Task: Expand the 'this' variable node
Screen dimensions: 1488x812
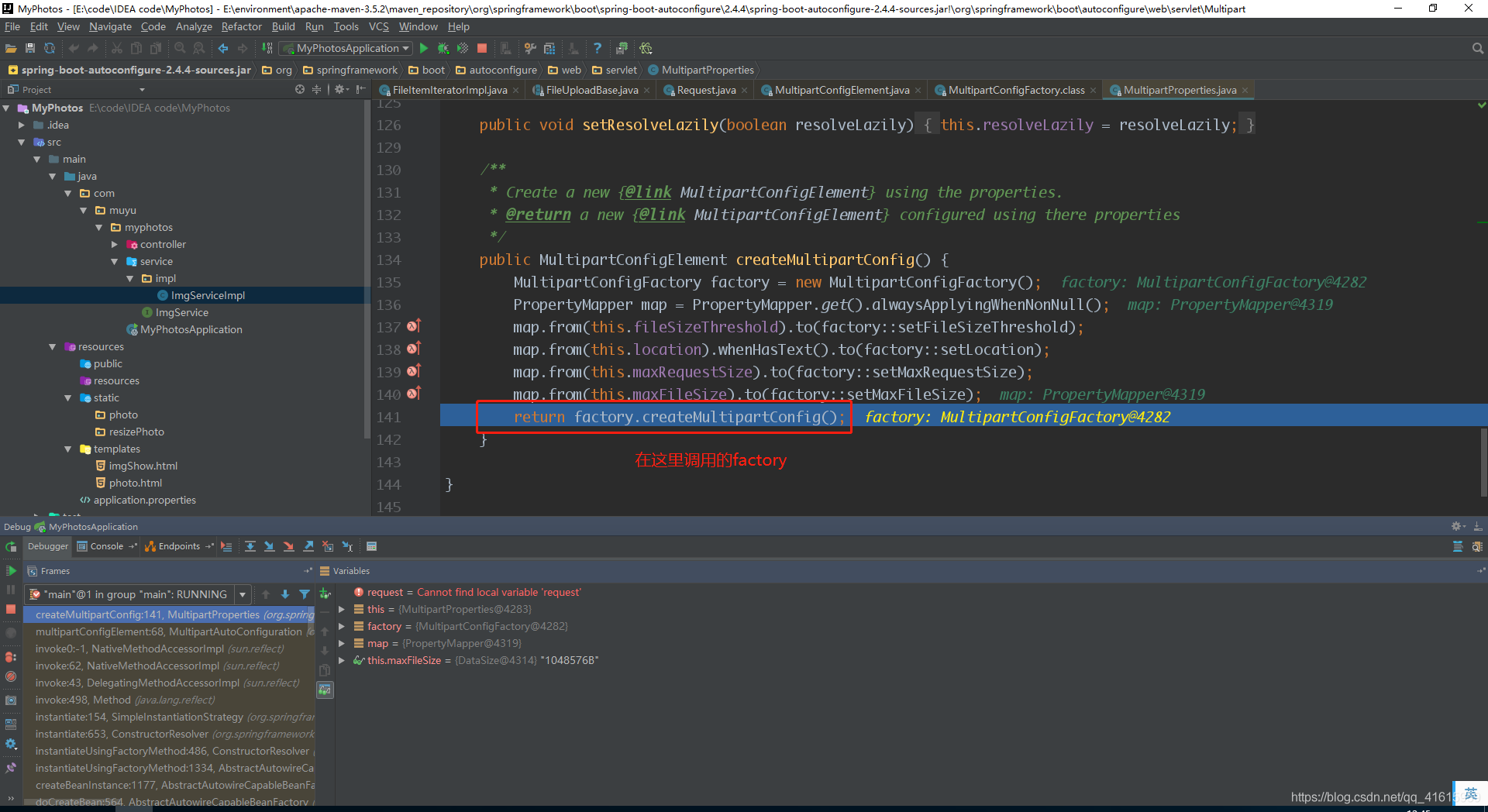Action: click(341, 609)
